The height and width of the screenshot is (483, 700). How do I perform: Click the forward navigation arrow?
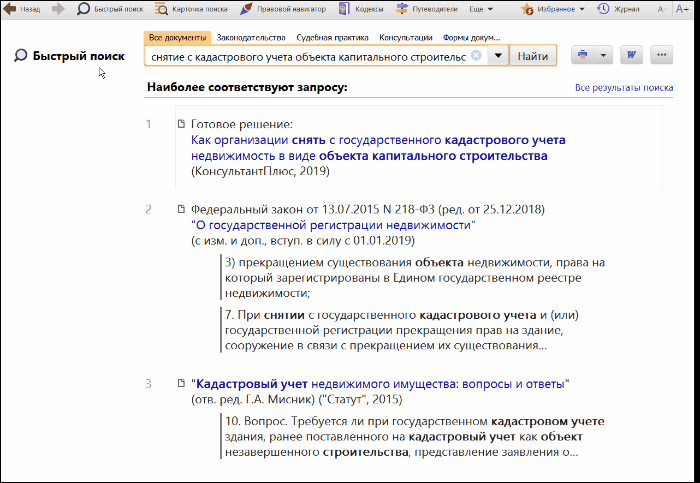click(x=58, y=9)
